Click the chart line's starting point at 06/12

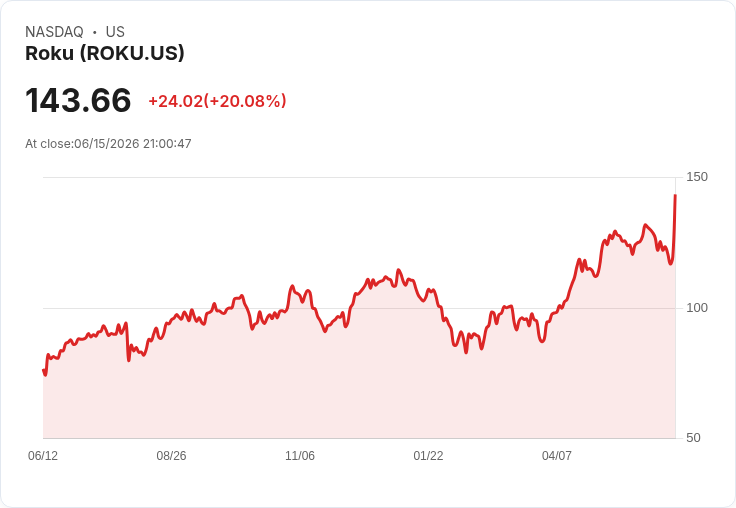click(x=44, y=371)
